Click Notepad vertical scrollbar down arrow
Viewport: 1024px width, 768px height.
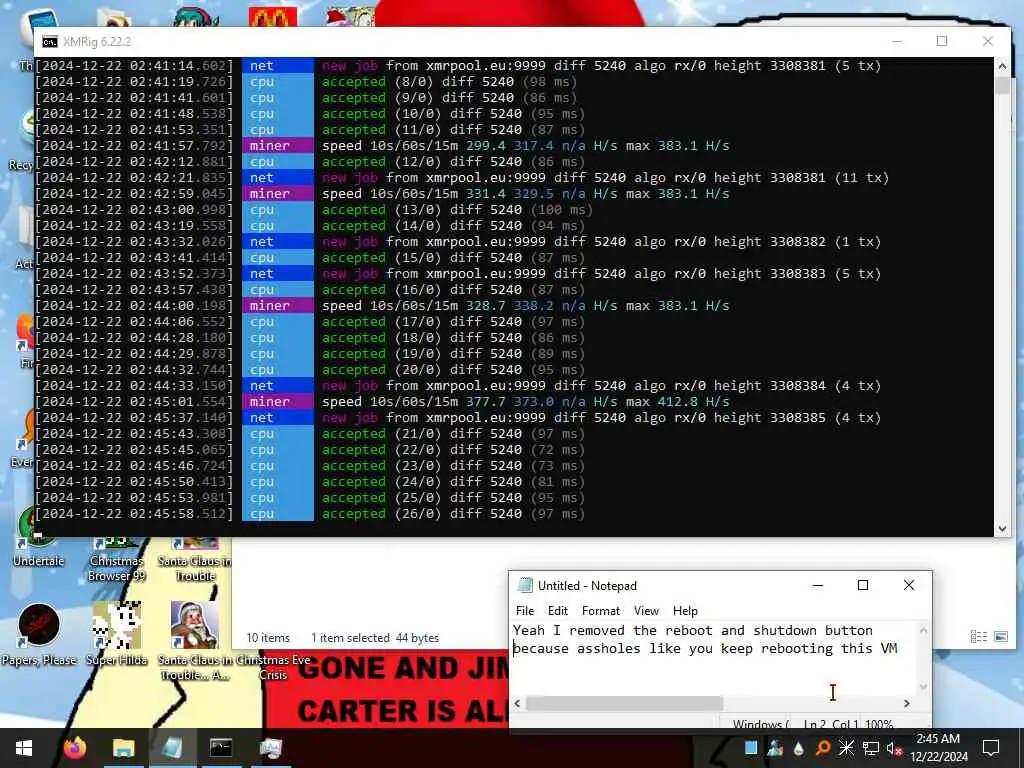923,686
